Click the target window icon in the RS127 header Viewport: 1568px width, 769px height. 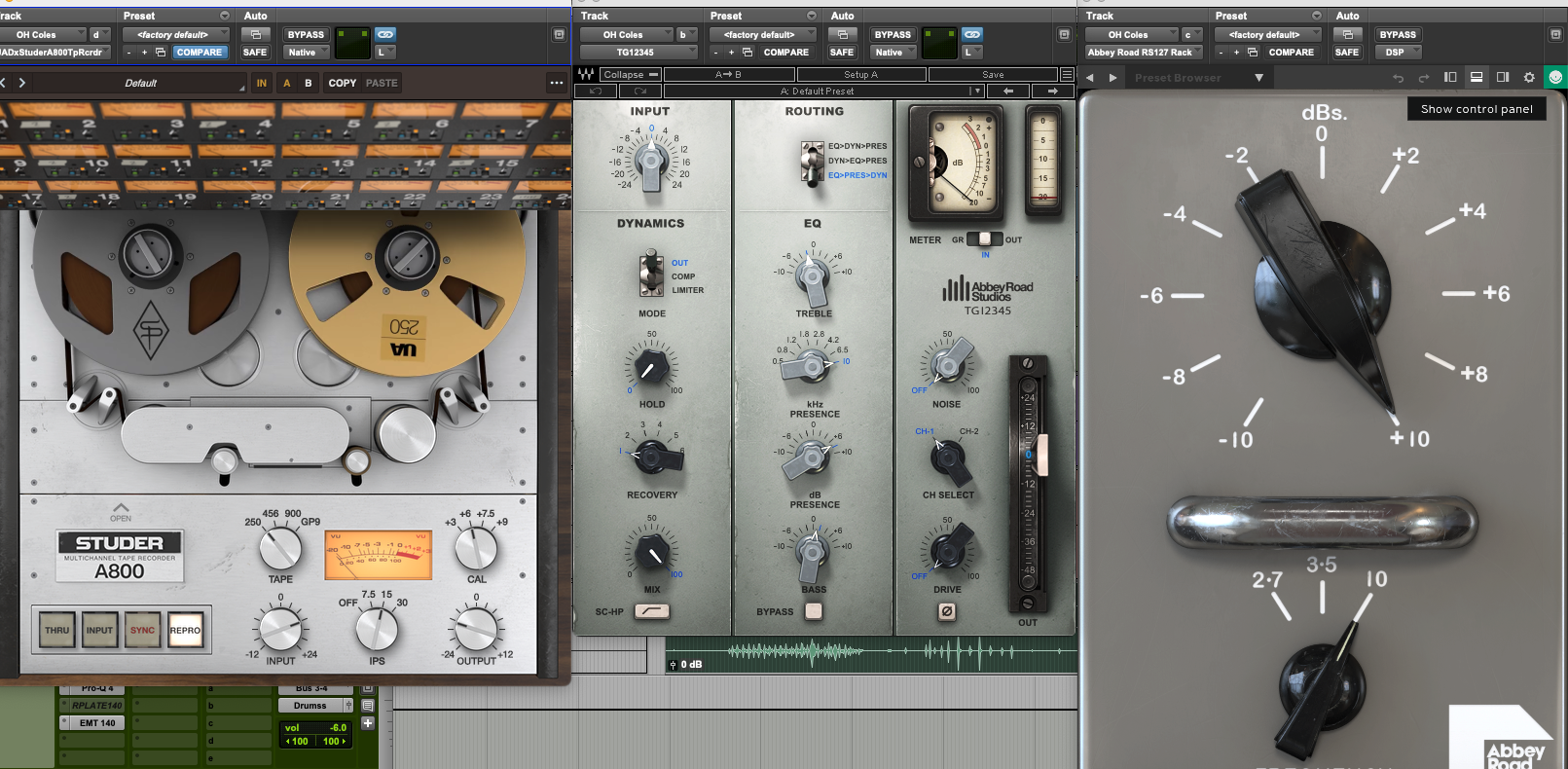1555,34
